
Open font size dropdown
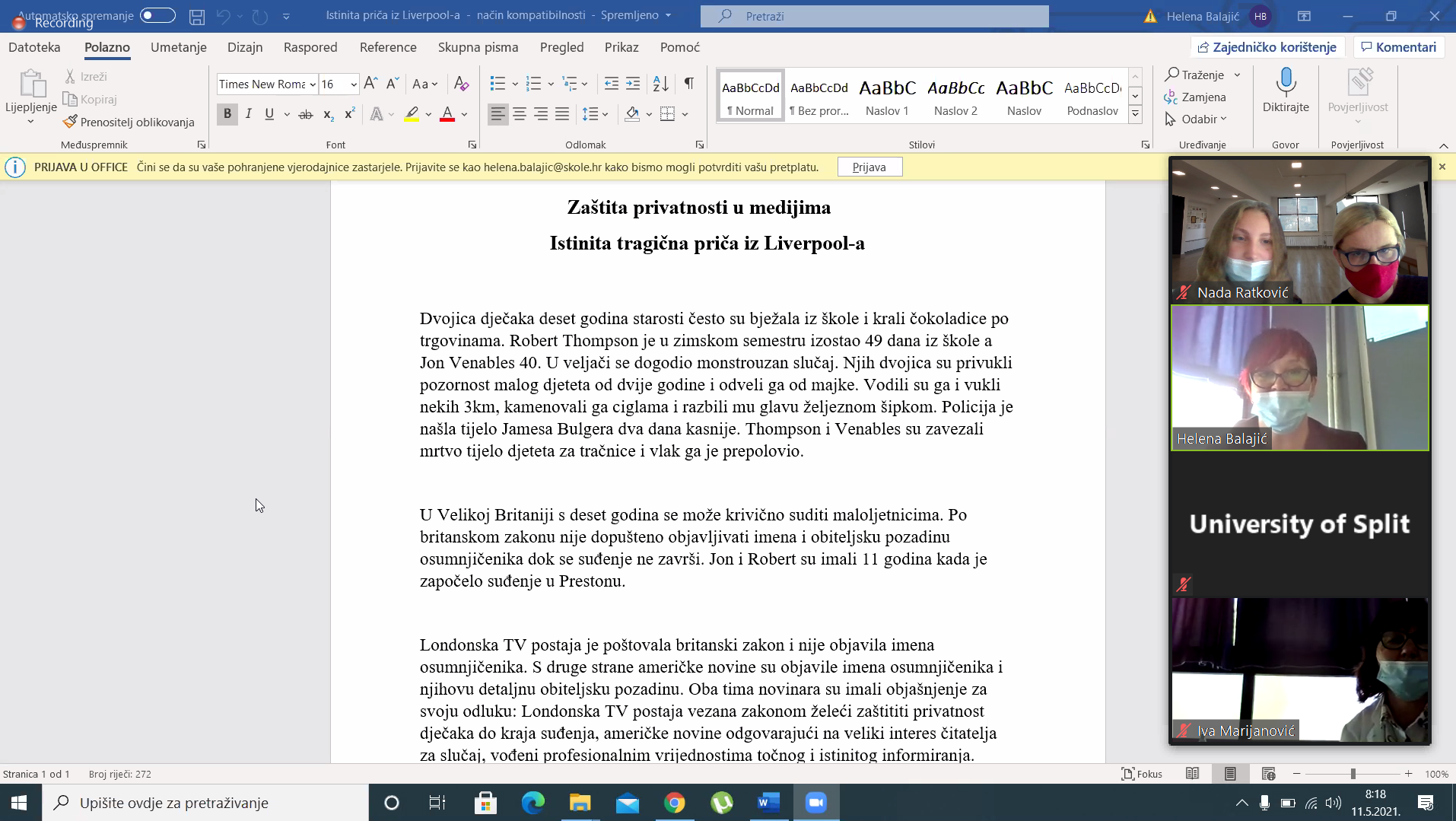pos(354,84)
